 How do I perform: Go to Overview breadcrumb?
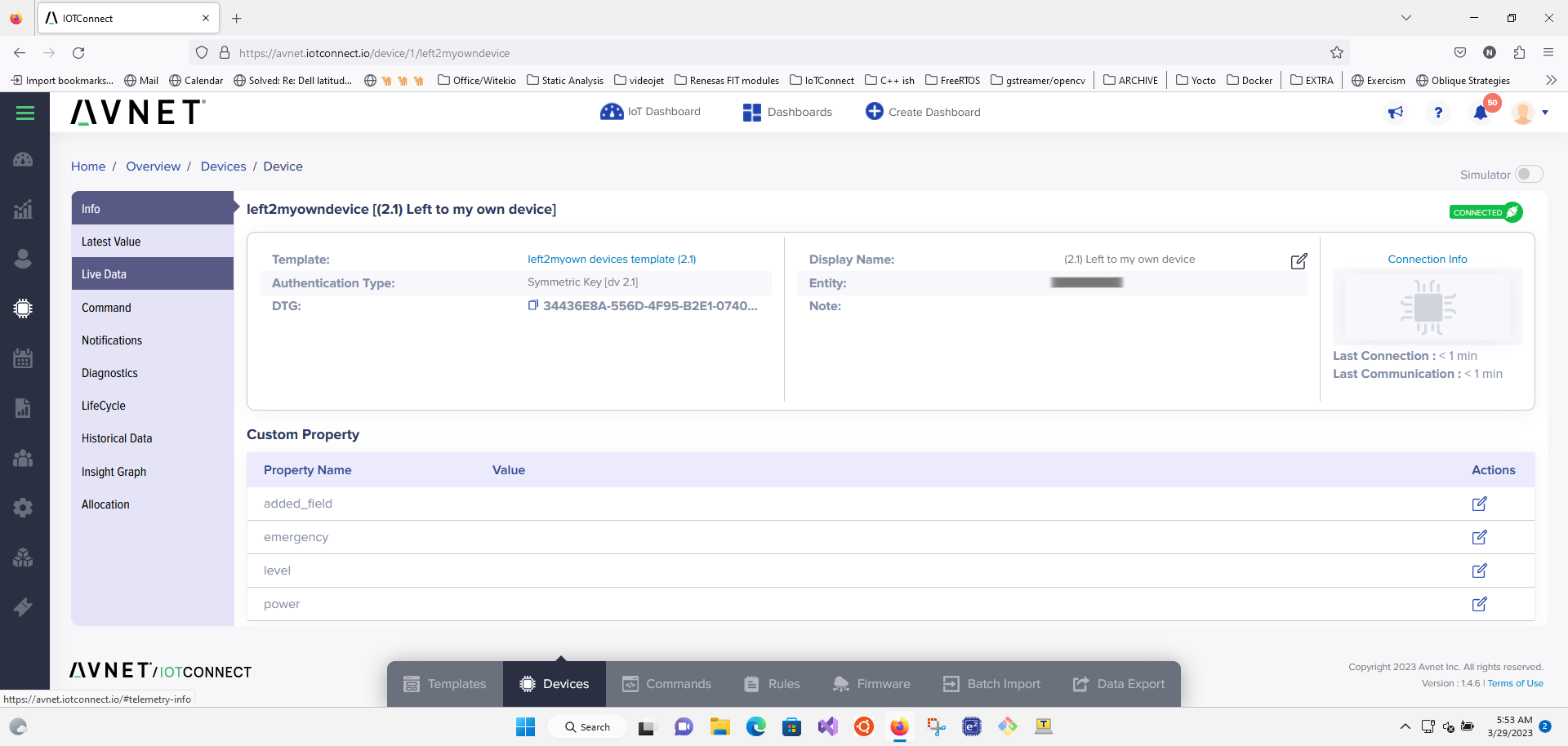(153, 167)
